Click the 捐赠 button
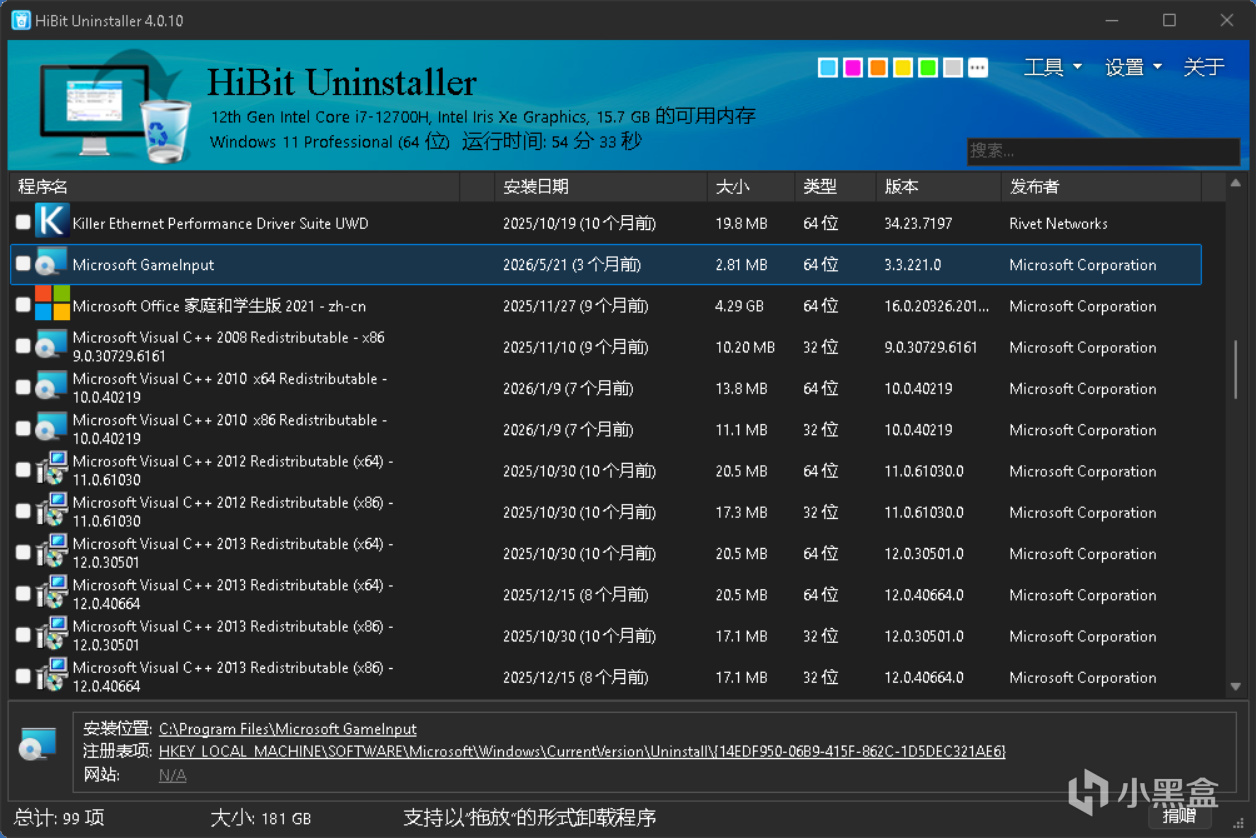The height and width of the screenshot is (838, 1256). pos(1180,815)
